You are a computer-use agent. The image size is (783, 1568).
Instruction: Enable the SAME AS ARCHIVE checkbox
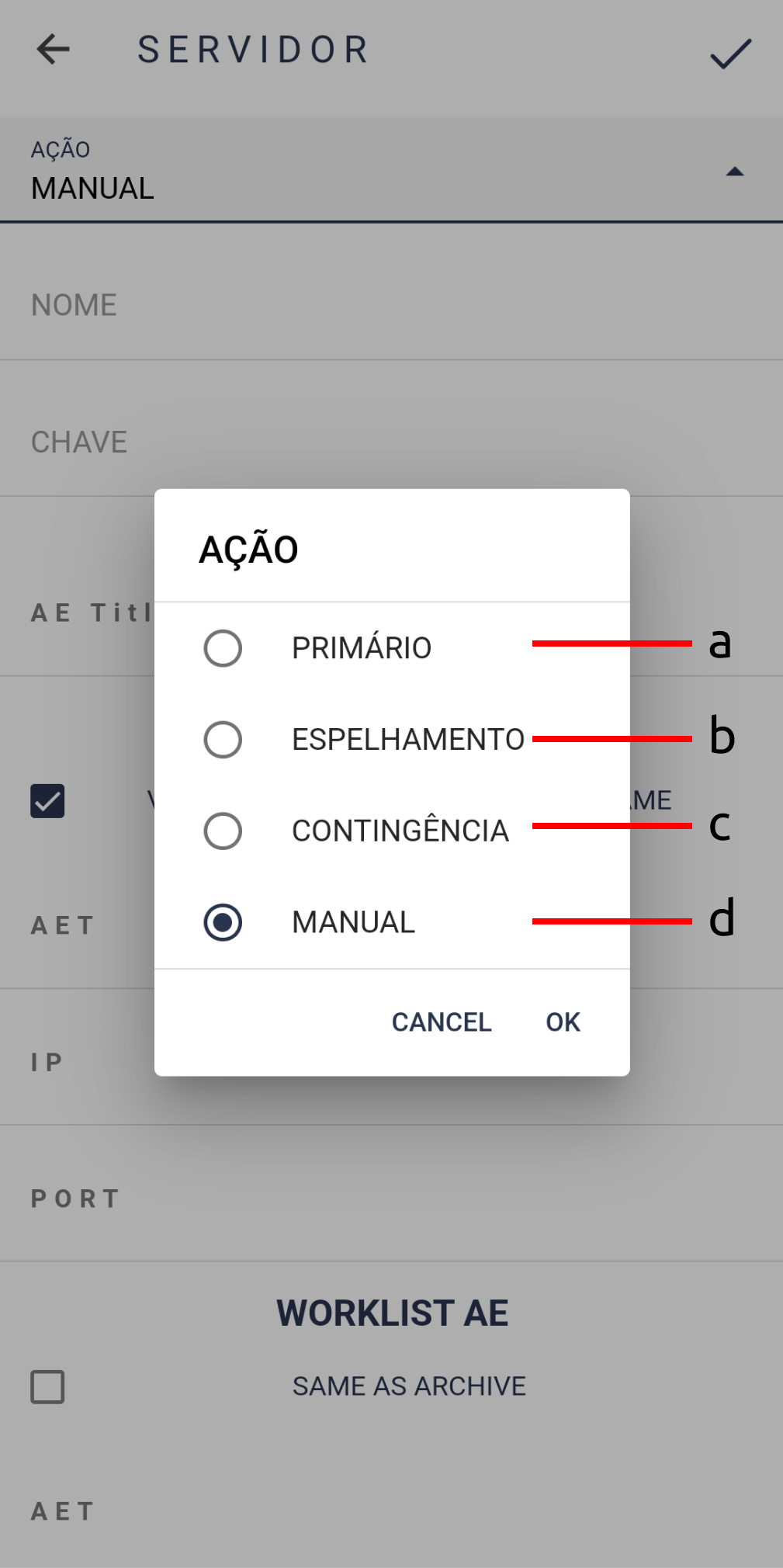pyautogui.click(x=47, y=1387)
